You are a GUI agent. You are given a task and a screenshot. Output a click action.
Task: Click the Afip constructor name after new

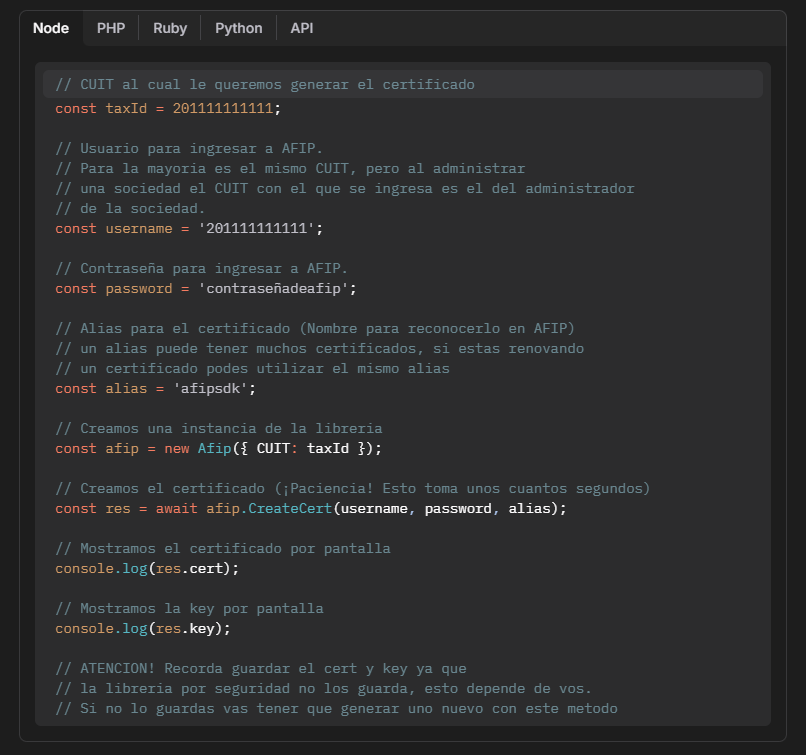(x=214, y=448)
